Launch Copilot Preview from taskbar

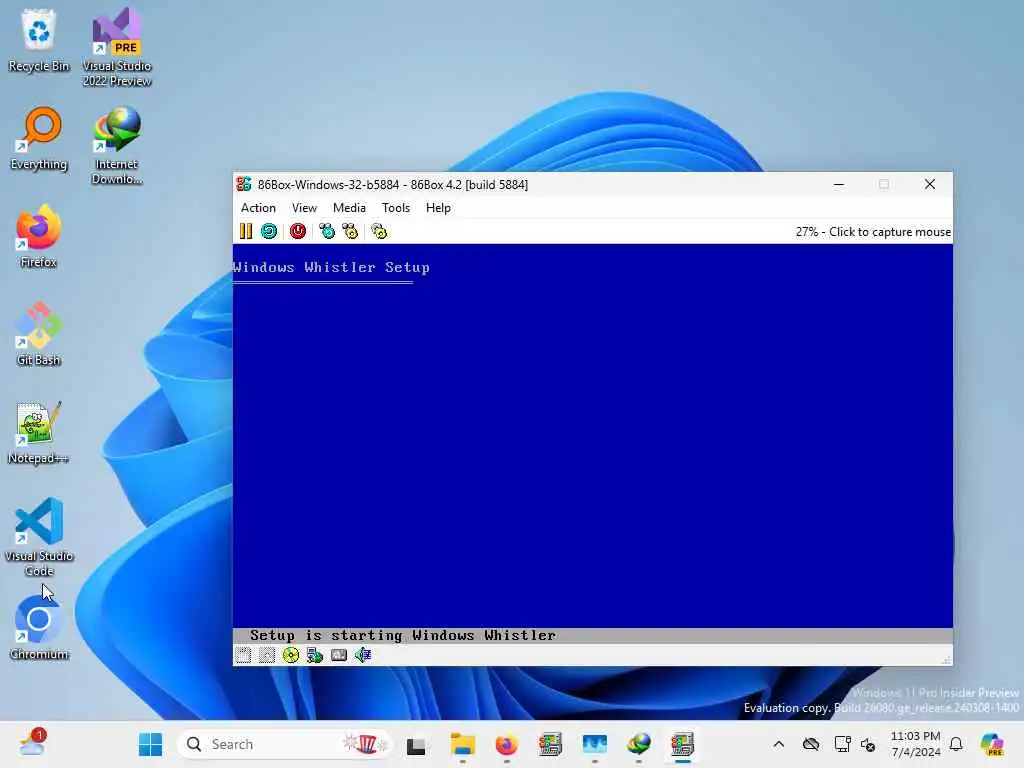pyautogui.click(x=992, y=744)
